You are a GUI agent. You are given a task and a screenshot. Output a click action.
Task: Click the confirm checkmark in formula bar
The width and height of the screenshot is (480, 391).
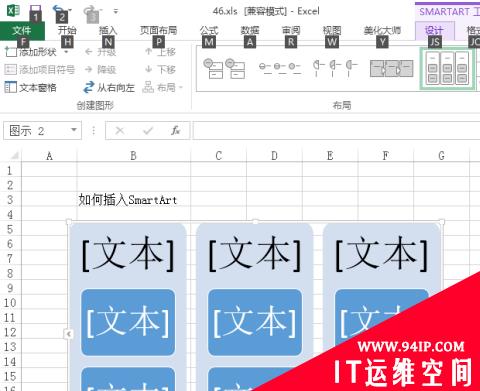tap(148, 131)
